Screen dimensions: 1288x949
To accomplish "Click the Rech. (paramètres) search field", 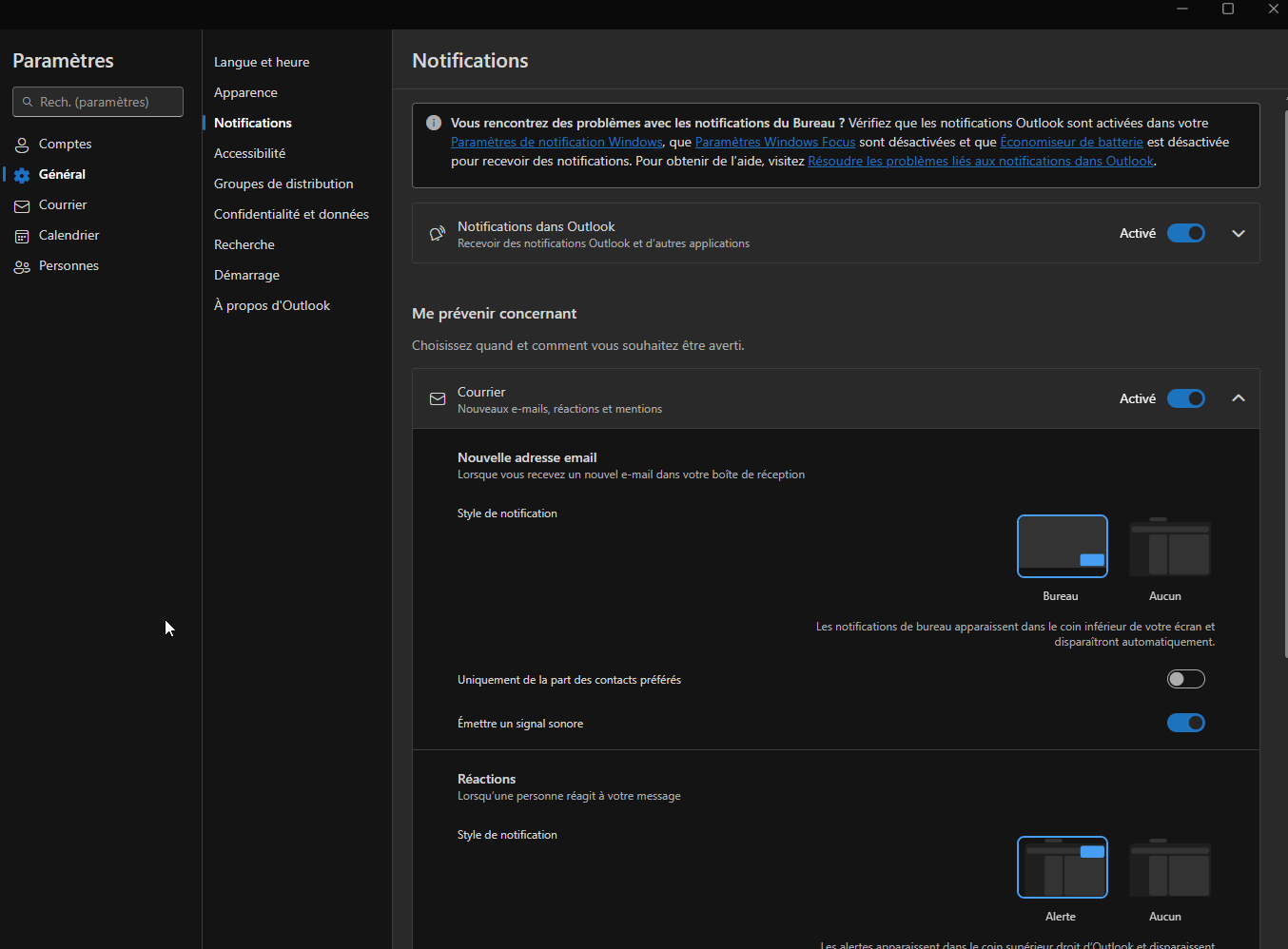I will click(98, 102).
